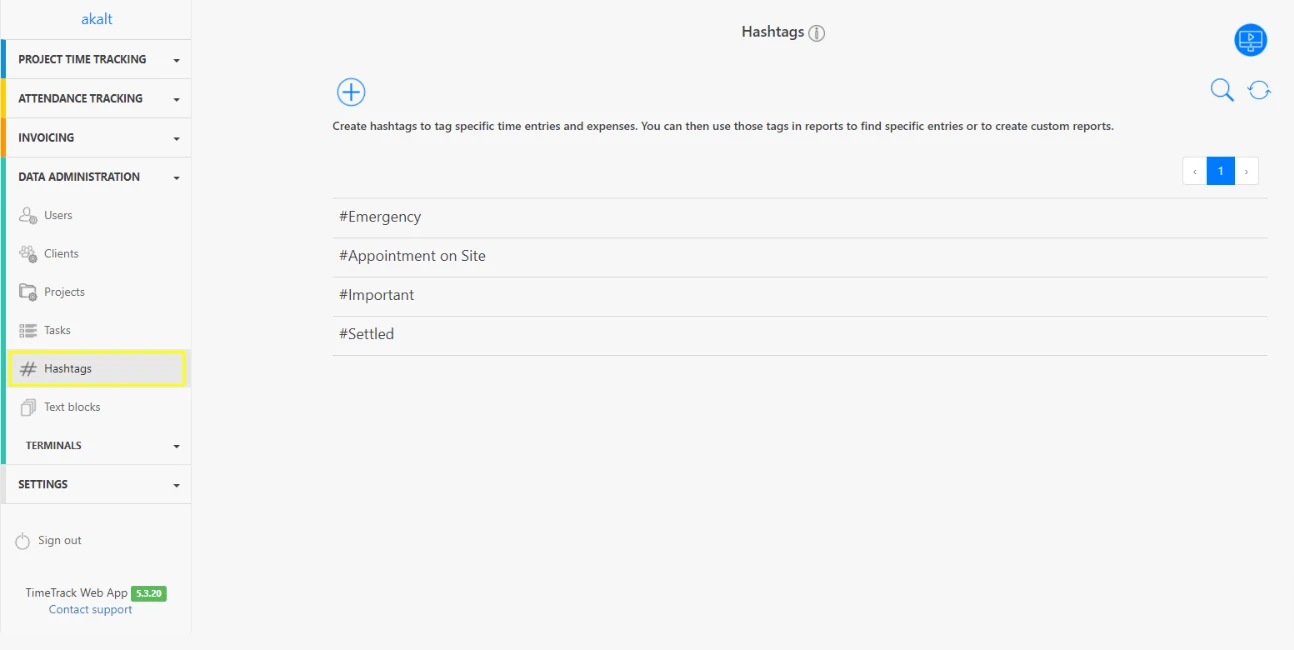Click the refresh icon
Screen dimensions: 1294x650
coord(1259,91)
